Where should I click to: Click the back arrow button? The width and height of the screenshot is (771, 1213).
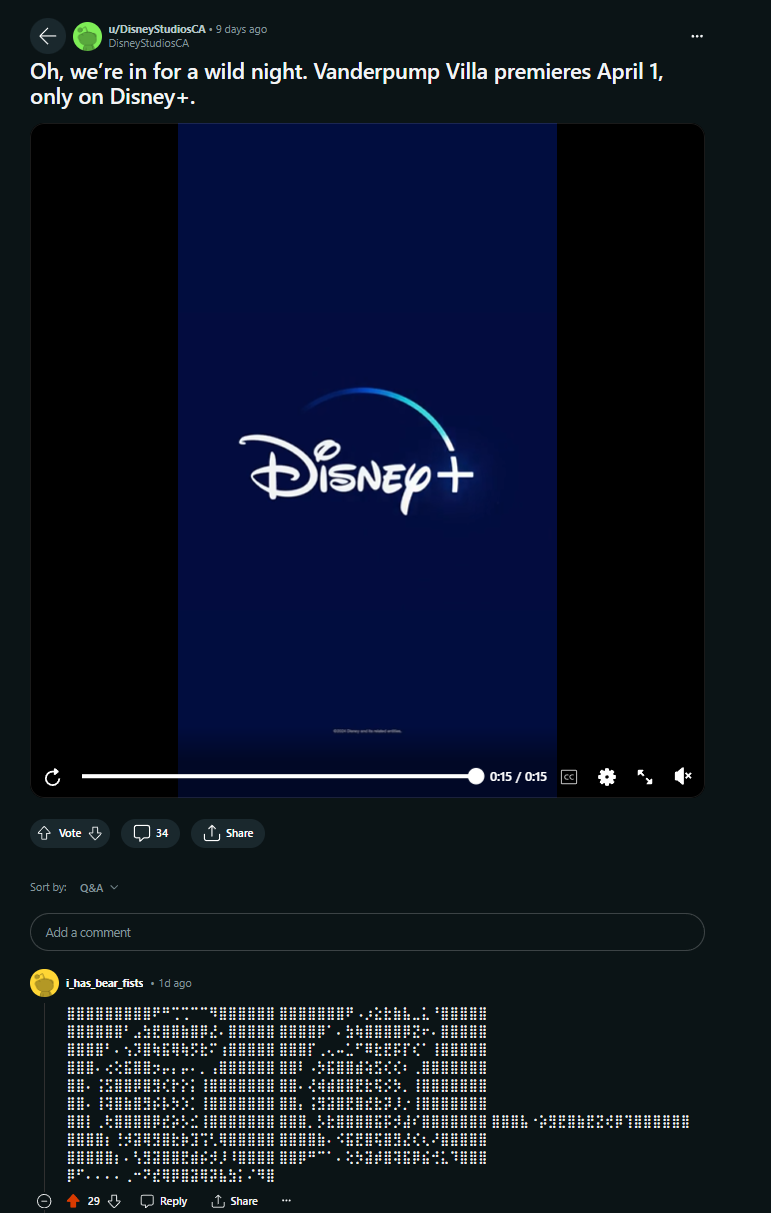click(x=47, y=37)
